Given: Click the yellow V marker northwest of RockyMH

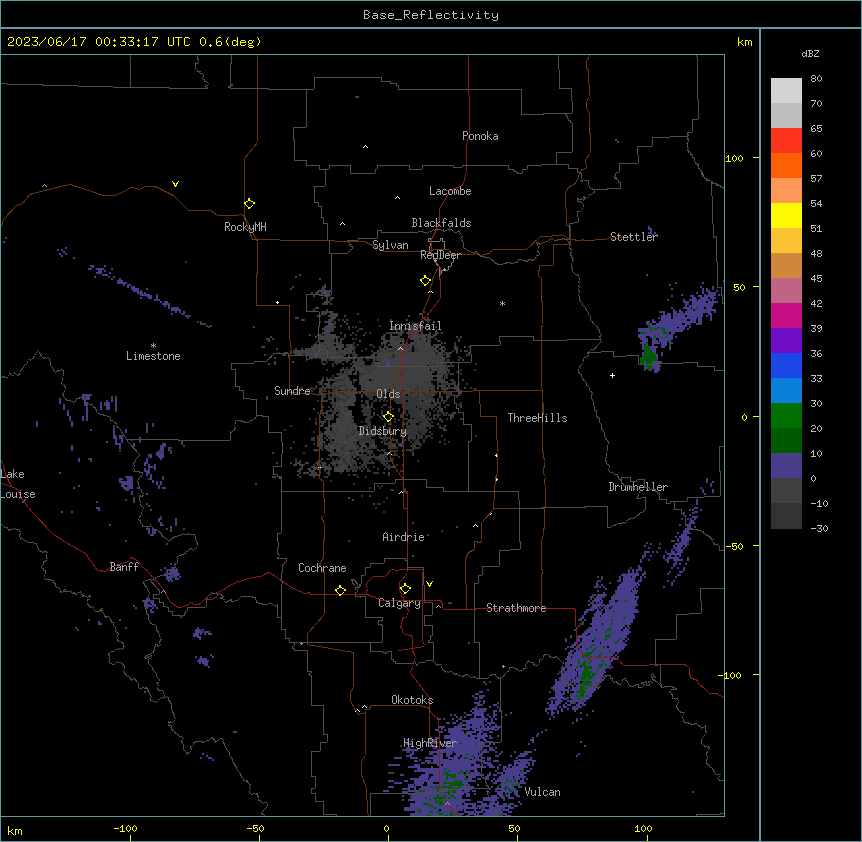Looking at the screenshot, I should click(175, 184).
